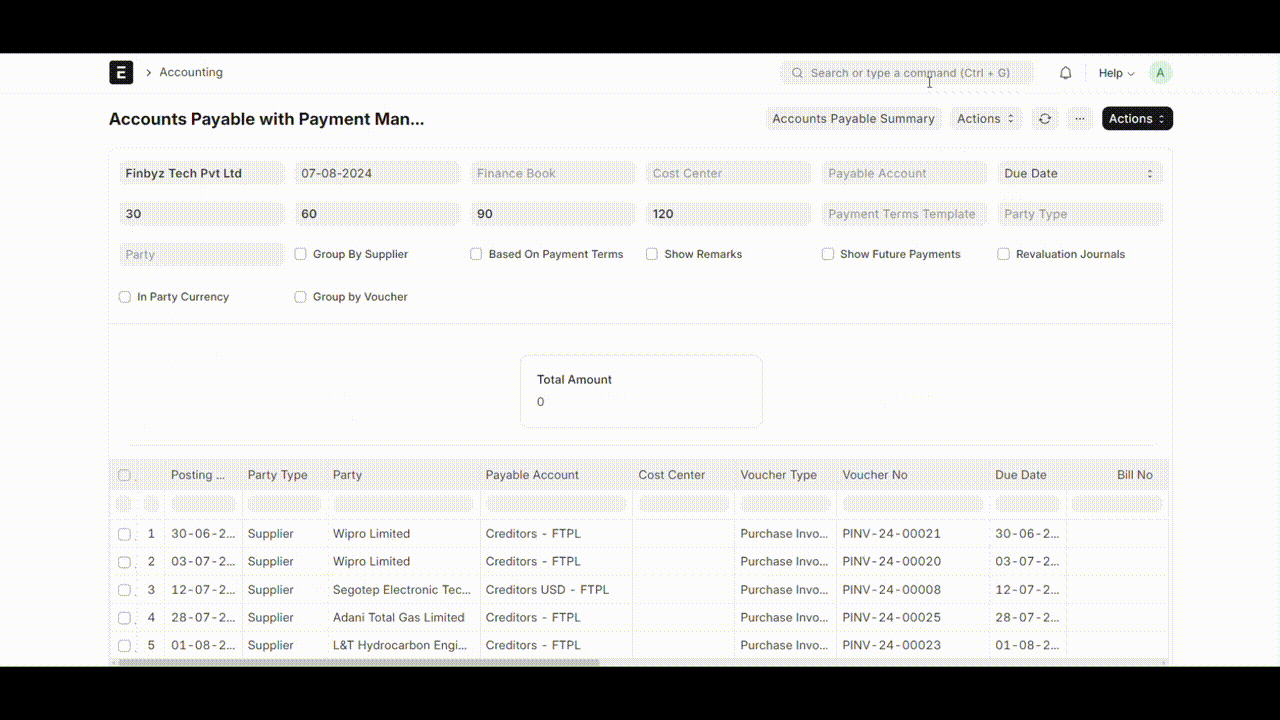Open the Finance Book filter
1280x720 pixels.
point(553,173)
